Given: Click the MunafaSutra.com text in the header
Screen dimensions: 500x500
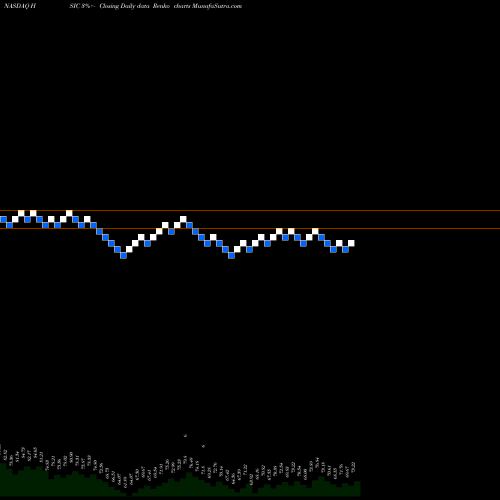Looking at the screenshot, I should point(217,6).
